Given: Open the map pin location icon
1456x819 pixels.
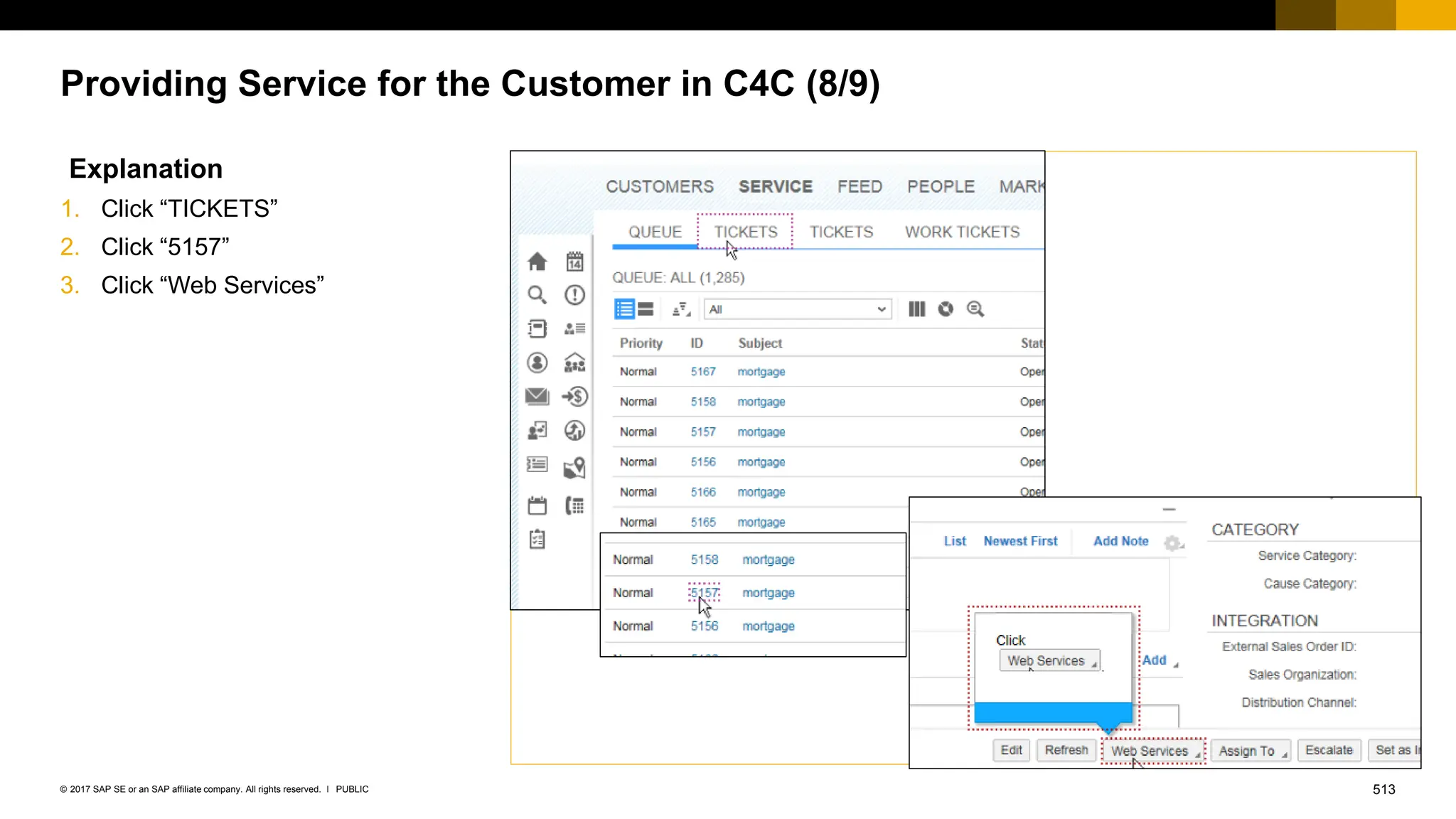Looking at the screenshot, I should point(574,467).
